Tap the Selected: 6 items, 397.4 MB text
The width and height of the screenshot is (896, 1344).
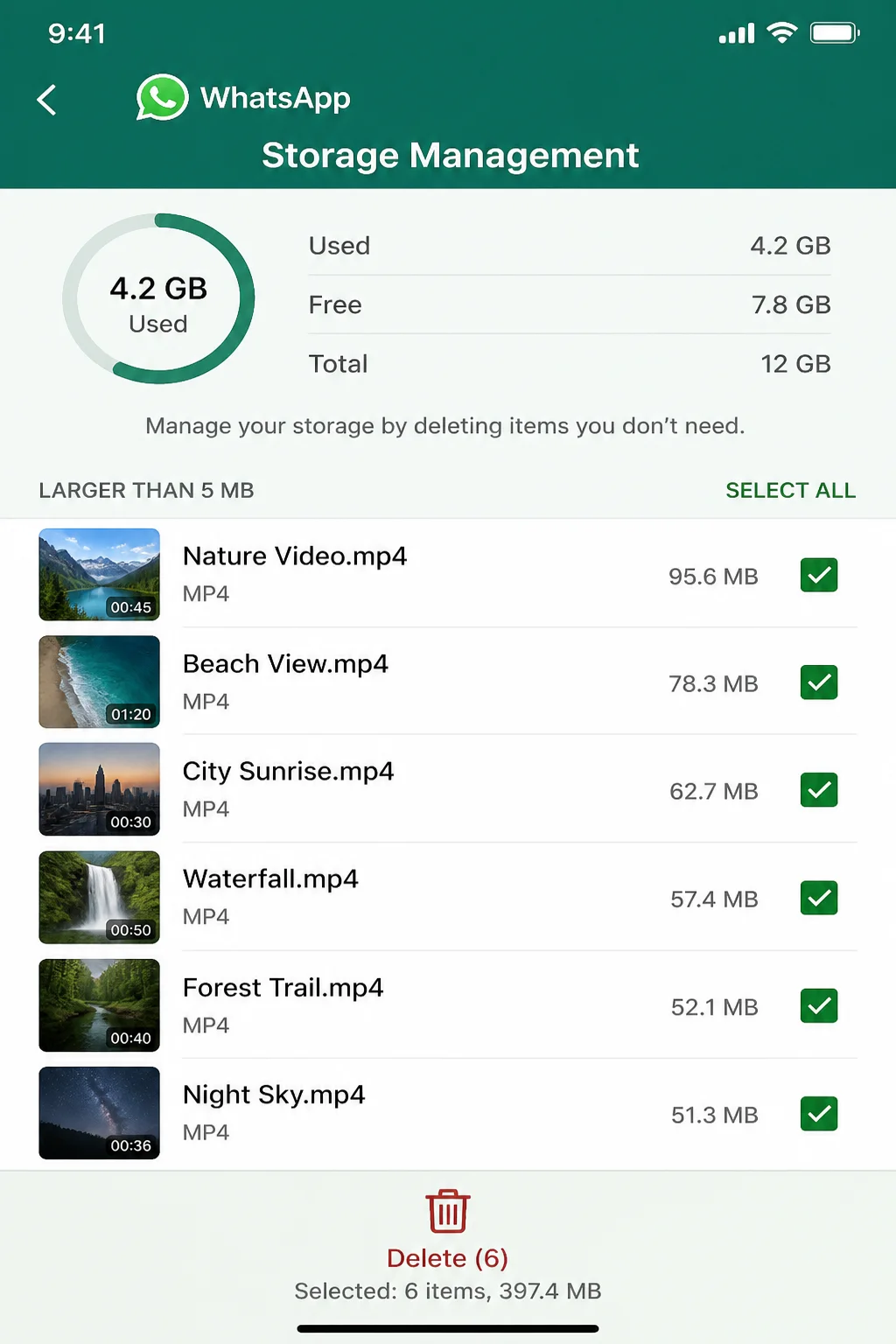(x=447, y=1291)
